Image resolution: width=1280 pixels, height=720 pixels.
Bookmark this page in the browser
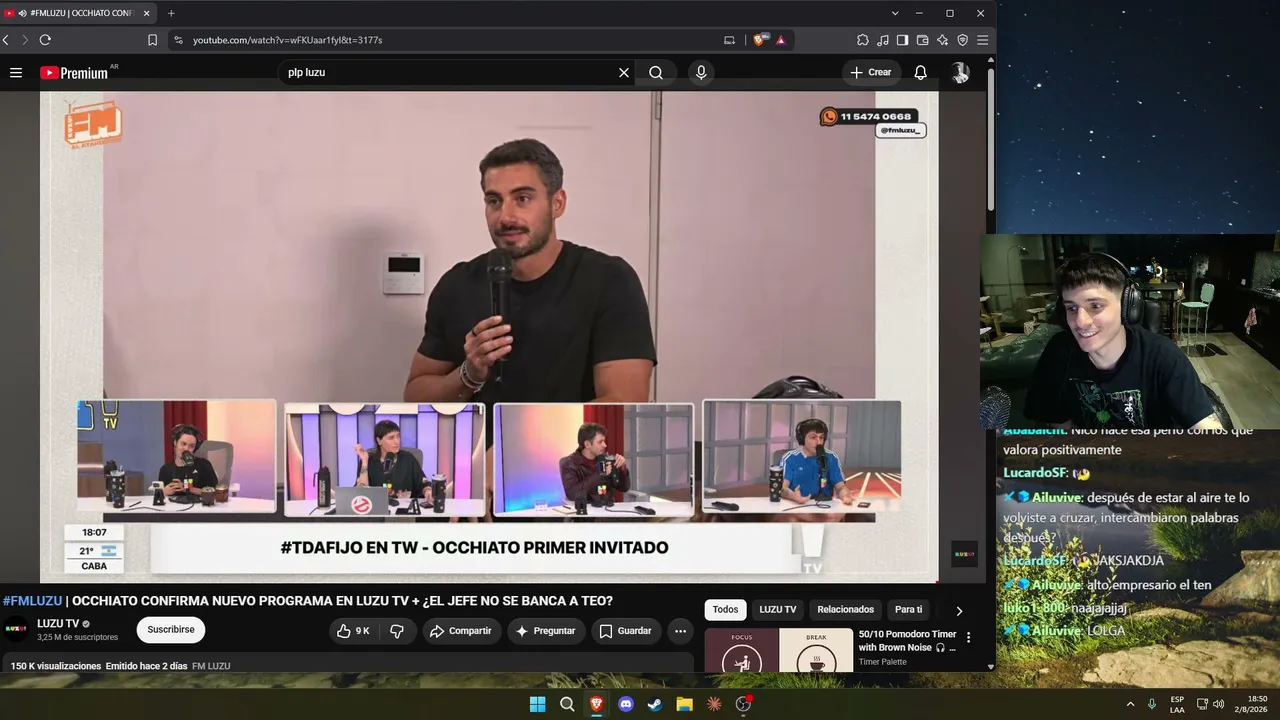pos(152,40)
